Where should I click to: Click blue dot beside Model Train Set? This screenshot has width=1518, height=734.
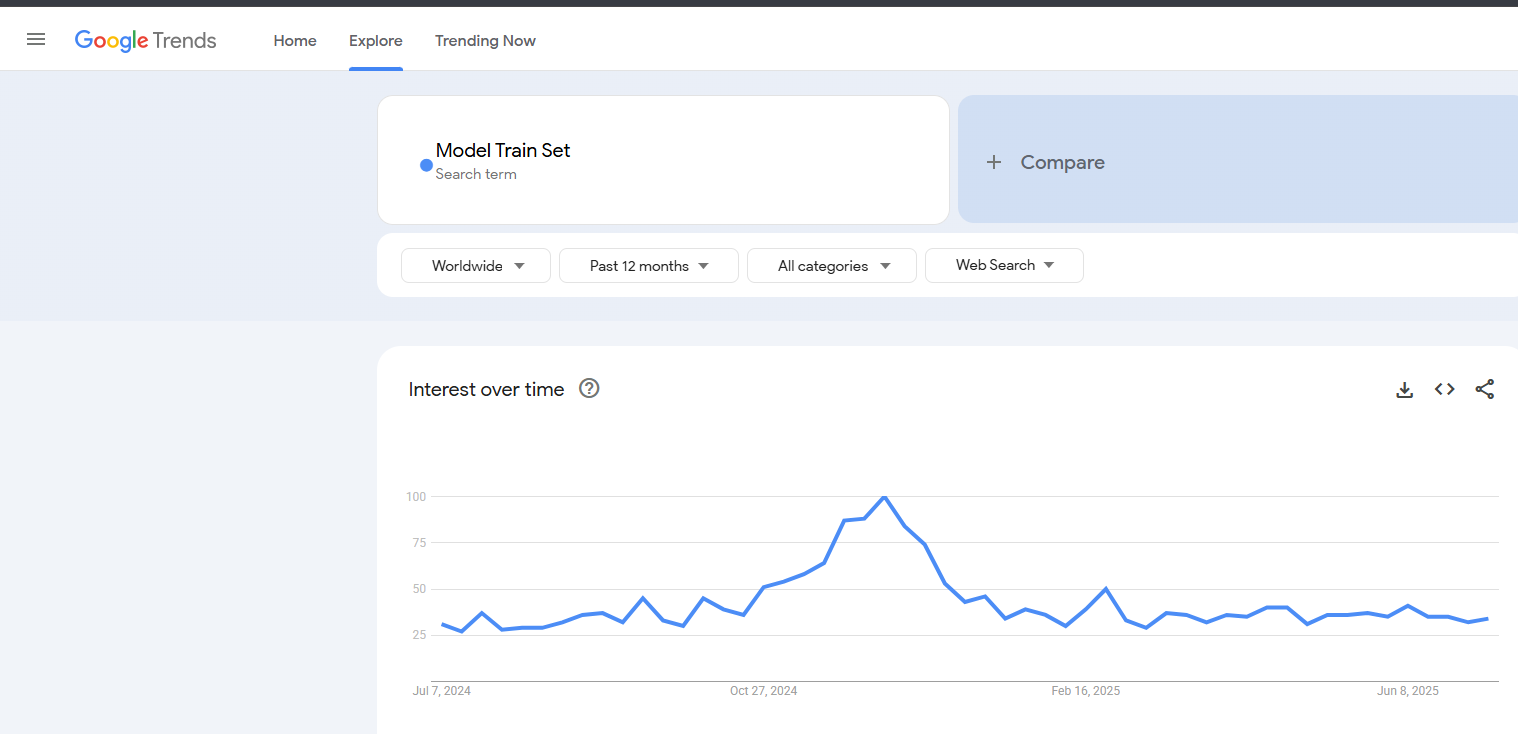tap(426, 165)
